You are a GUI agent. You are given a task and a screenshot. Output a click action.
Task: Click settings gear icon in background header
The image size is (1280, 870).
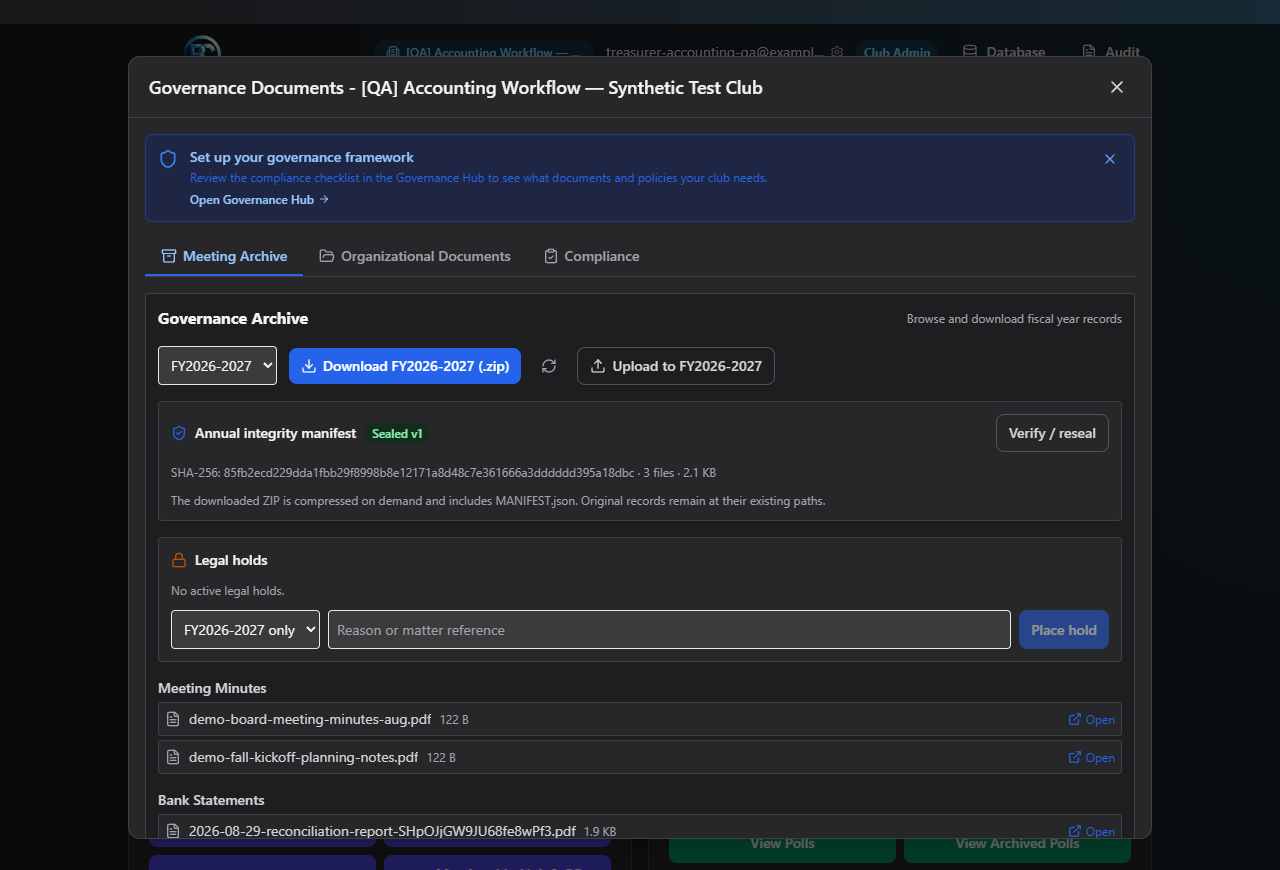pyautogui.click(x=837, y=52)
